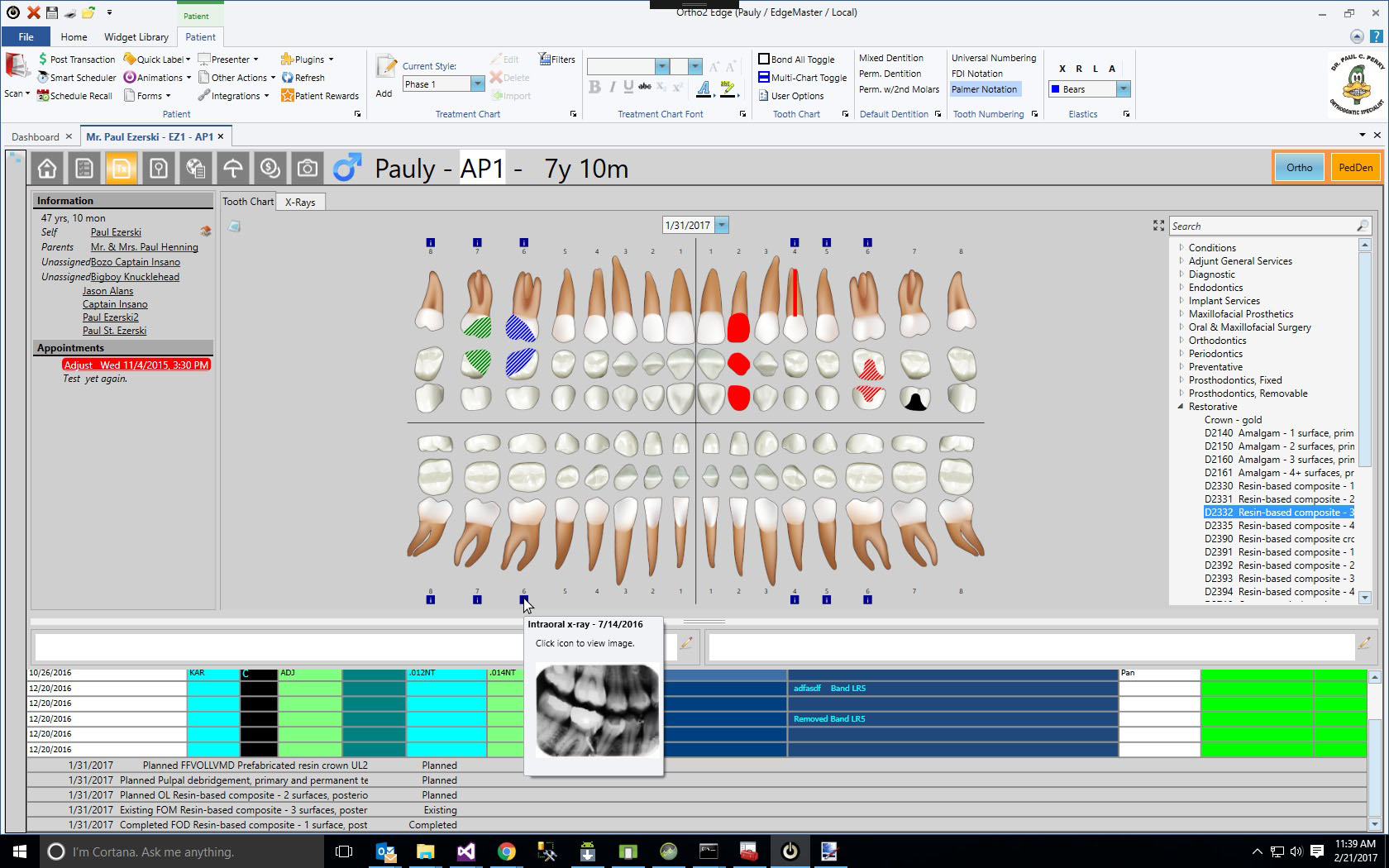Viewport: 1389px width, 868px height.
Task: Select D2332 Resin-based composite row
Action: tap(1279, 513)
